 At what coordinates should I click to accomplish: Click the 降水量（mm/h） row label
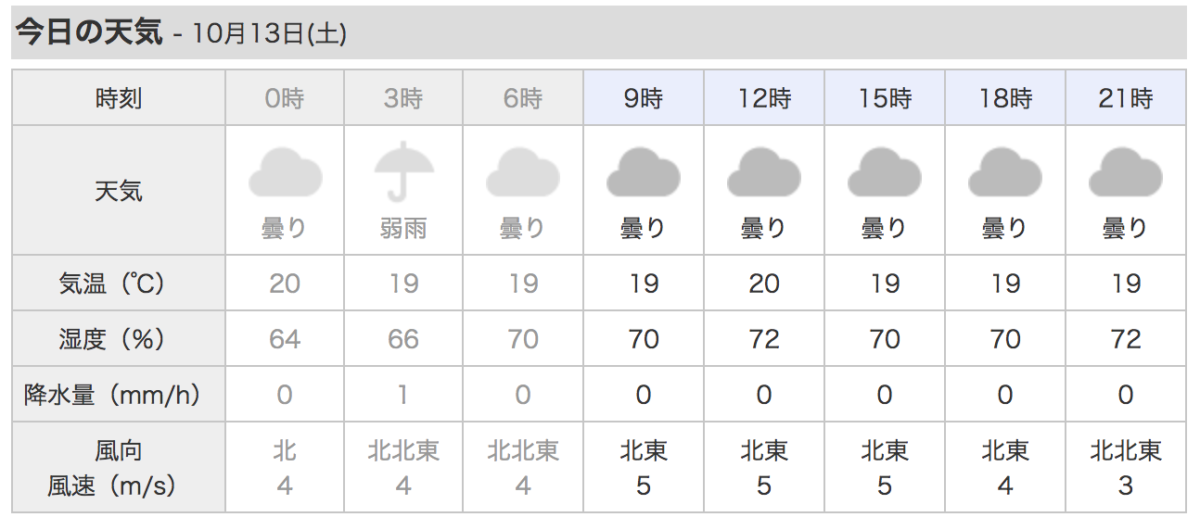coord(119,395)
